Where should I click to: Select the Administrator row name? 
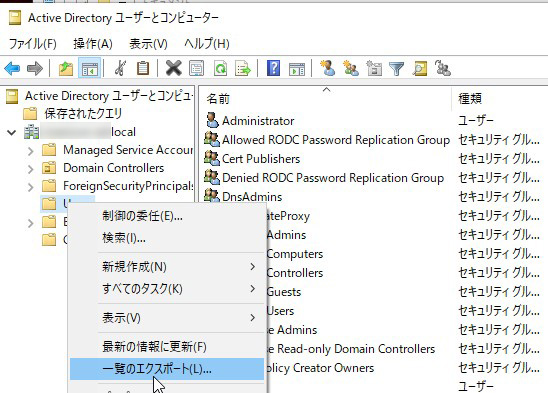[x=258, y=121]
